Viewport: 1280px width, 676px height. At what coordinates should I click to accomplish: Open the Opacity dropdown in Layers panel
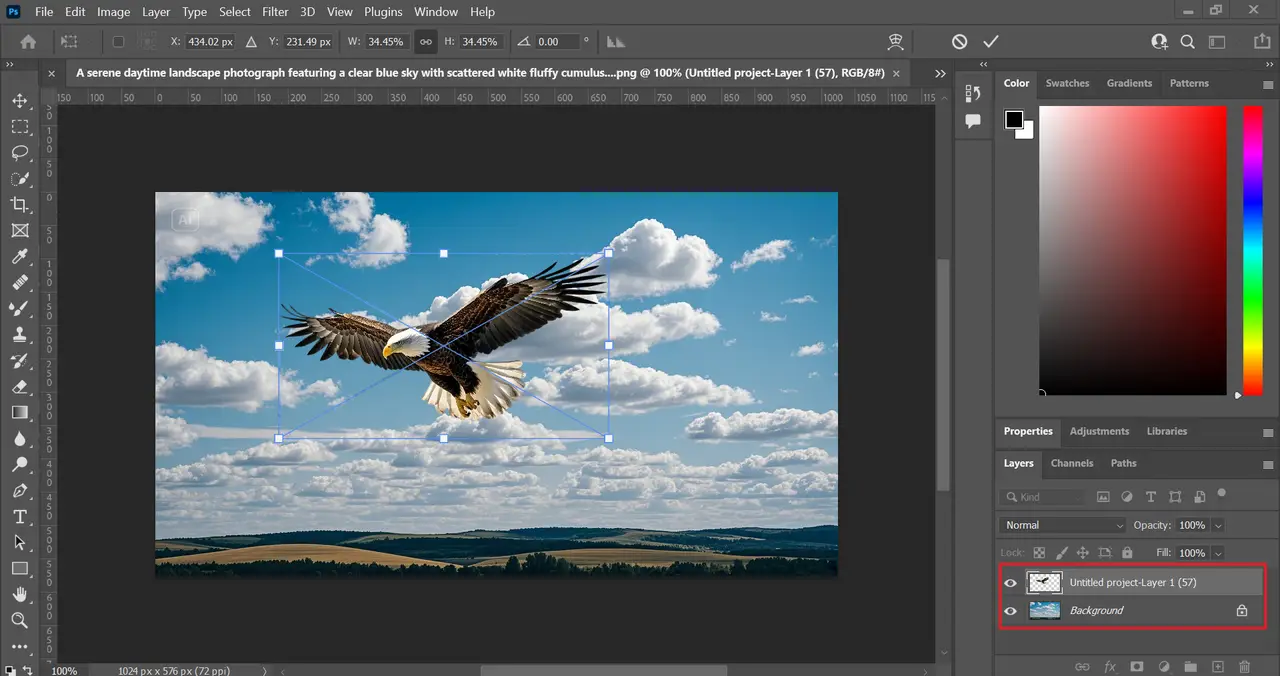click(1217, 525)
